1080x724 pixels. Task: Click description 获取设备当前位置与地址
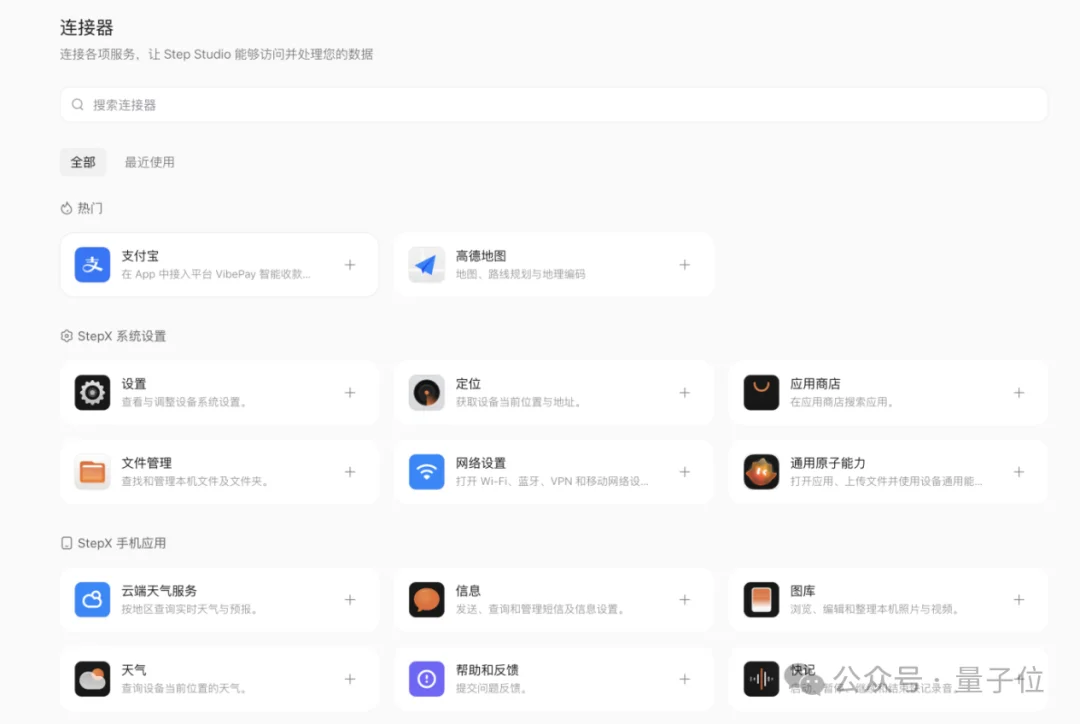pyautogui.click(x=518, y=402)
